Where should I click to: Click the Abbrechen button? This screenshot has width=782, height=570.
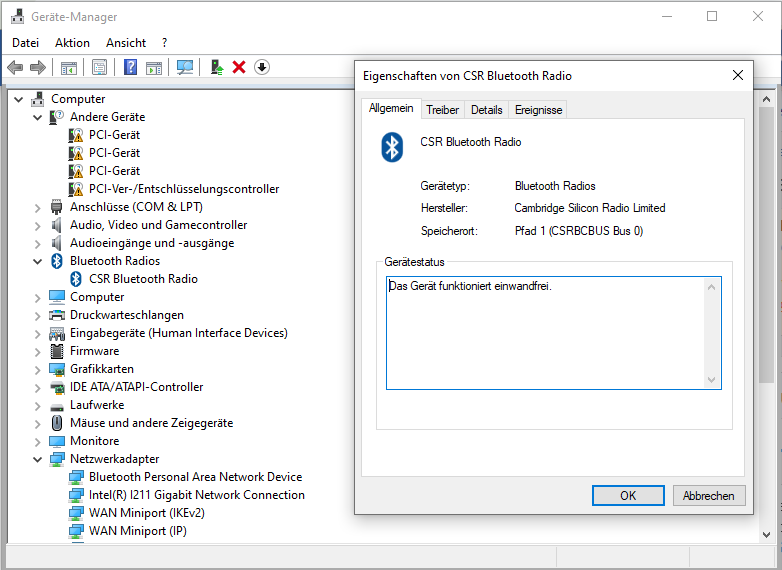point(709,496)
